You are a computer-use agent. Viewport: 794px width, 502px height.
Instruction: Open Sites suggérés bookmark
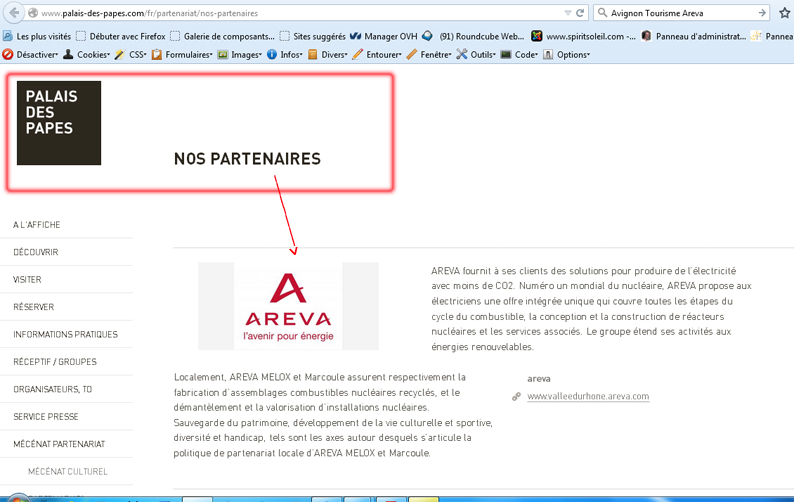tap(313, 36)
